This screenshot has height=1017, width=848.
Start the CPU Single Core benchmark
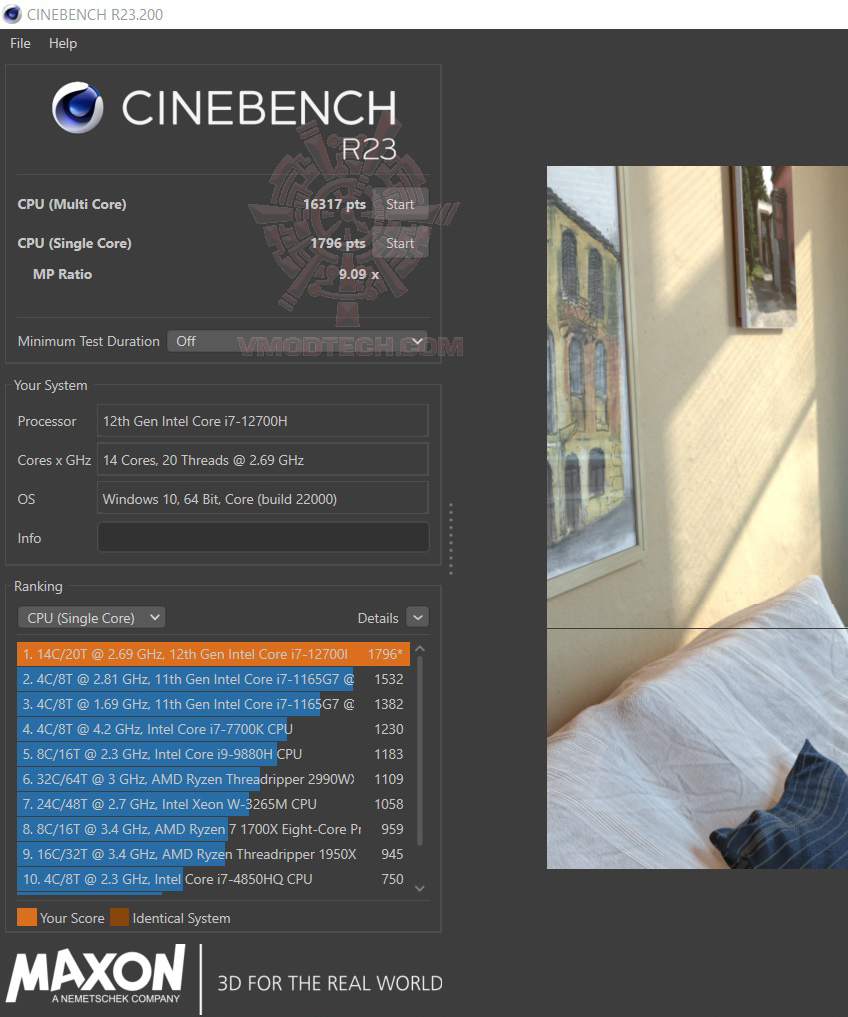tap(399, 243)
